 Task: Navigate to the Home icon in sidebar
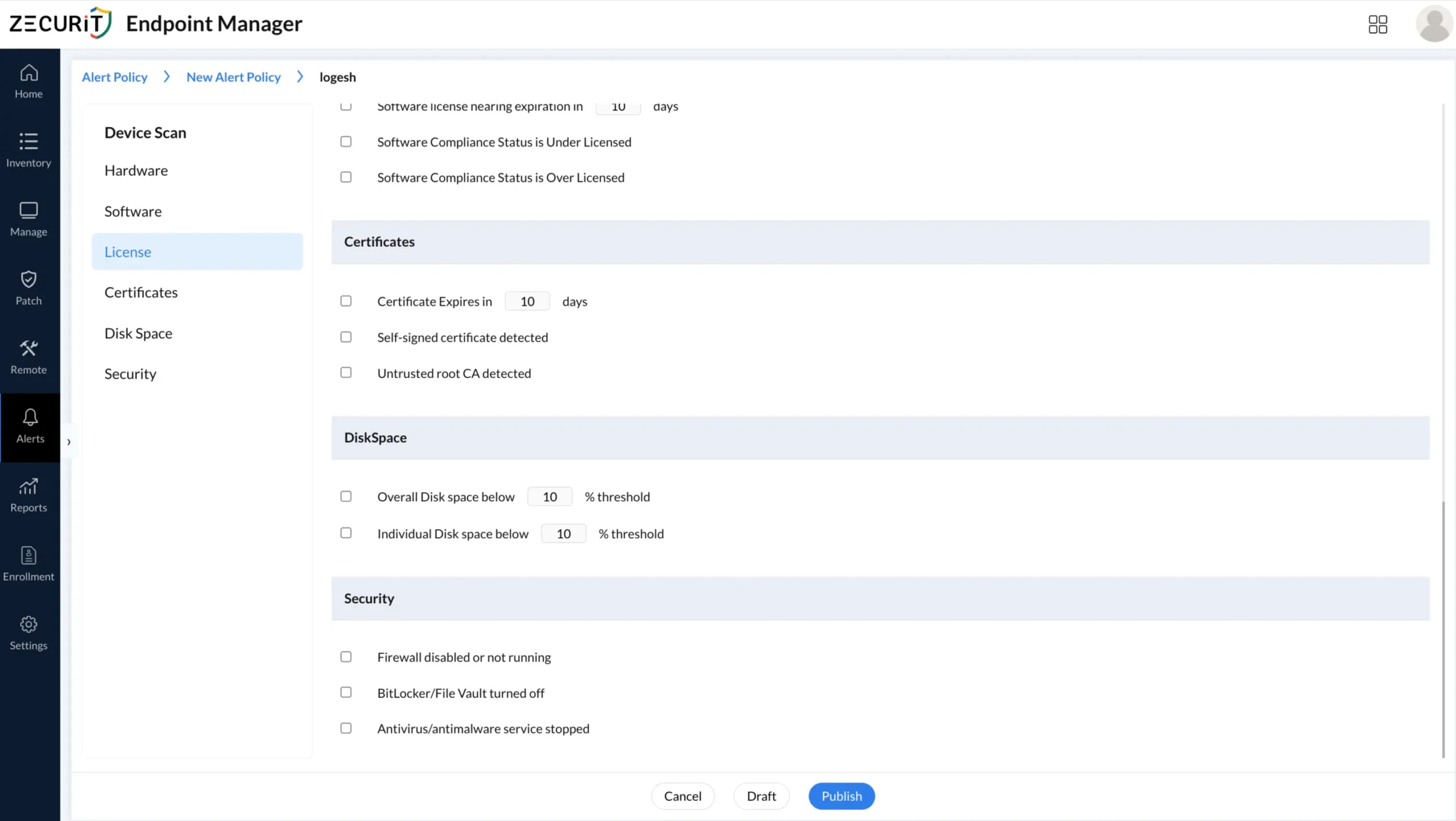pos(28,81)
